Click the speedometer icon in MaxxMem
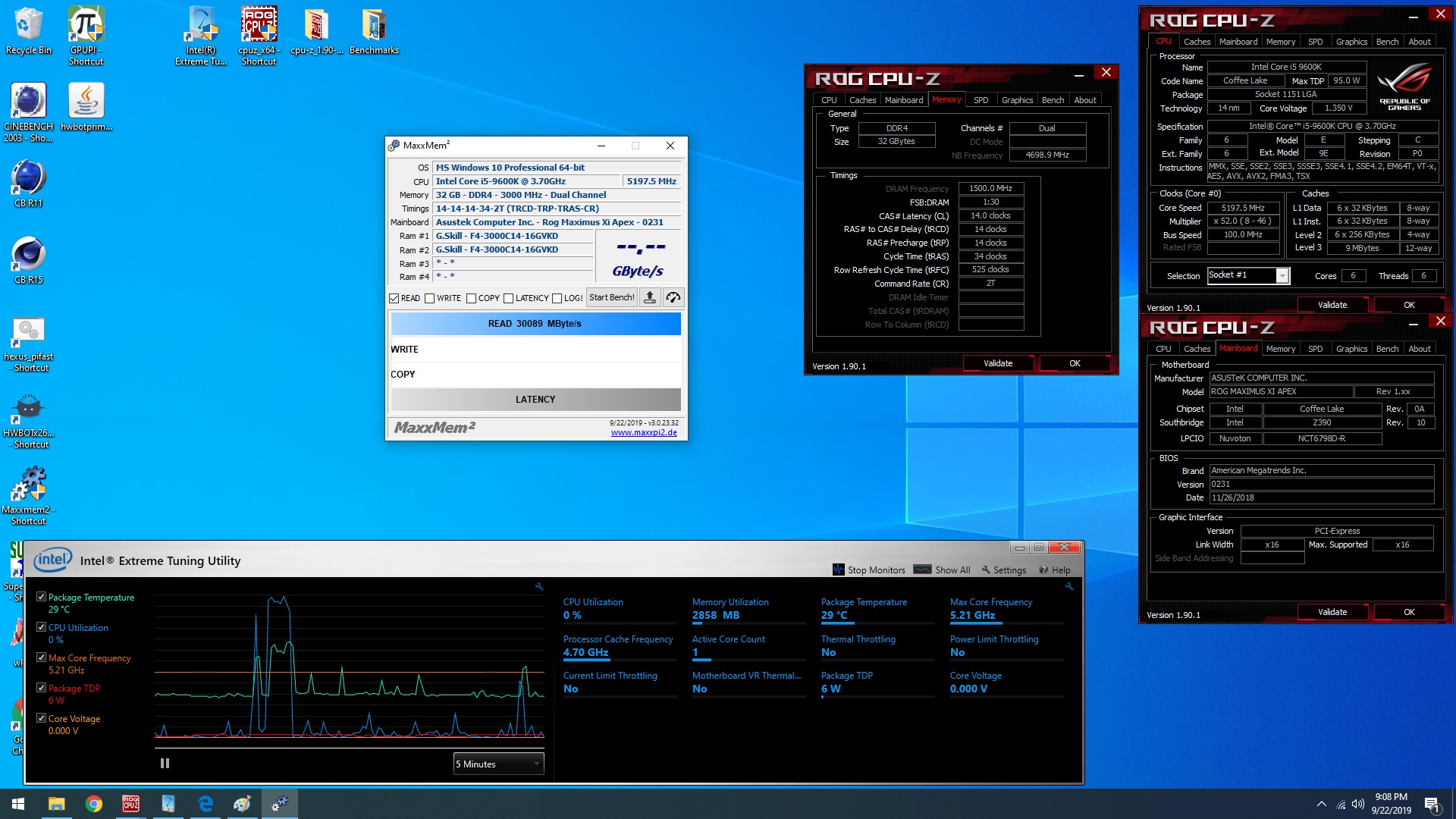Image resolution: width=1456 pixels, height=819 pixels. [673, 298]
